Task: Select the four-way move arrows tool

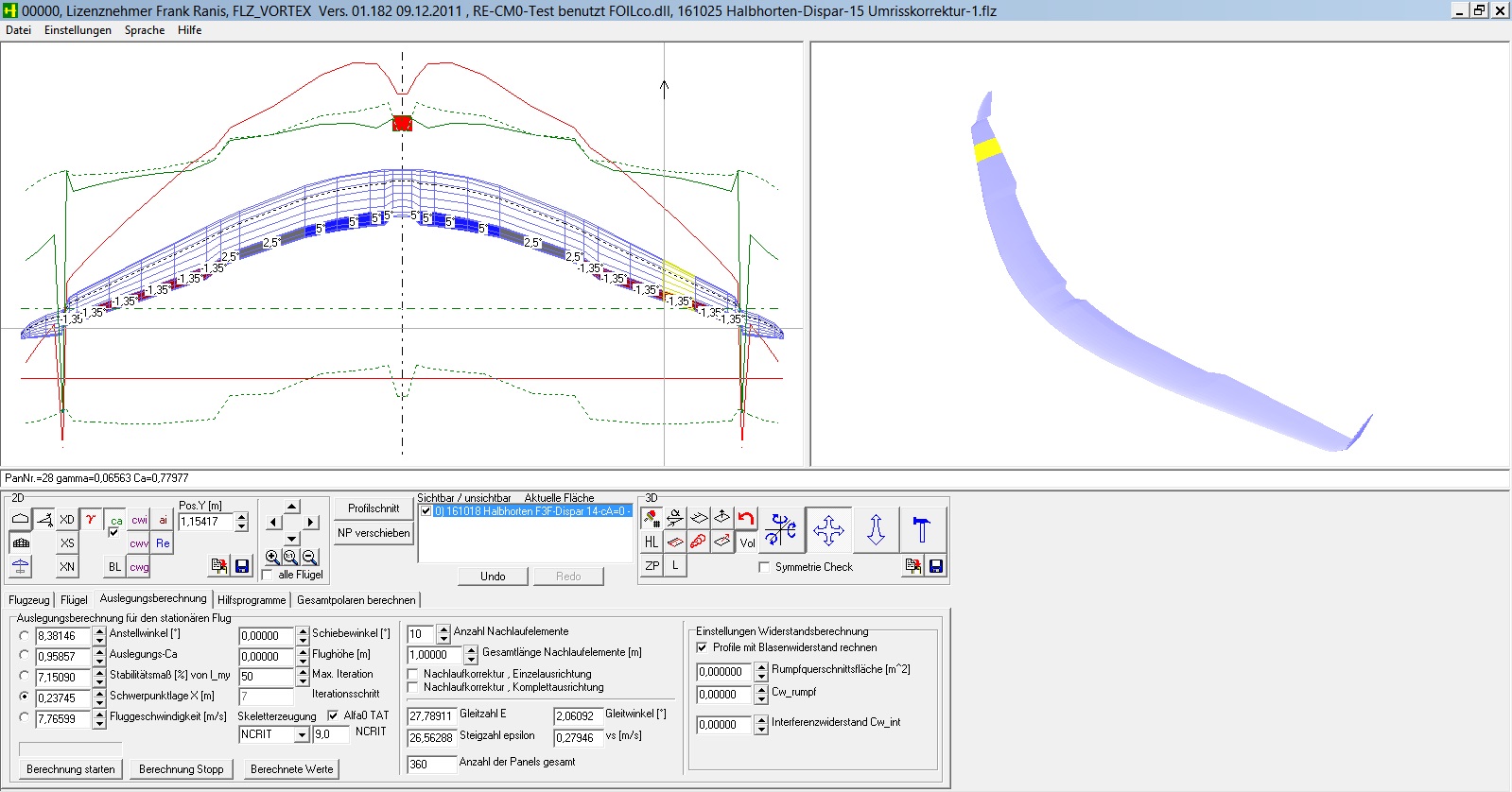Action: pyautogui.click(x=828, y=530)
